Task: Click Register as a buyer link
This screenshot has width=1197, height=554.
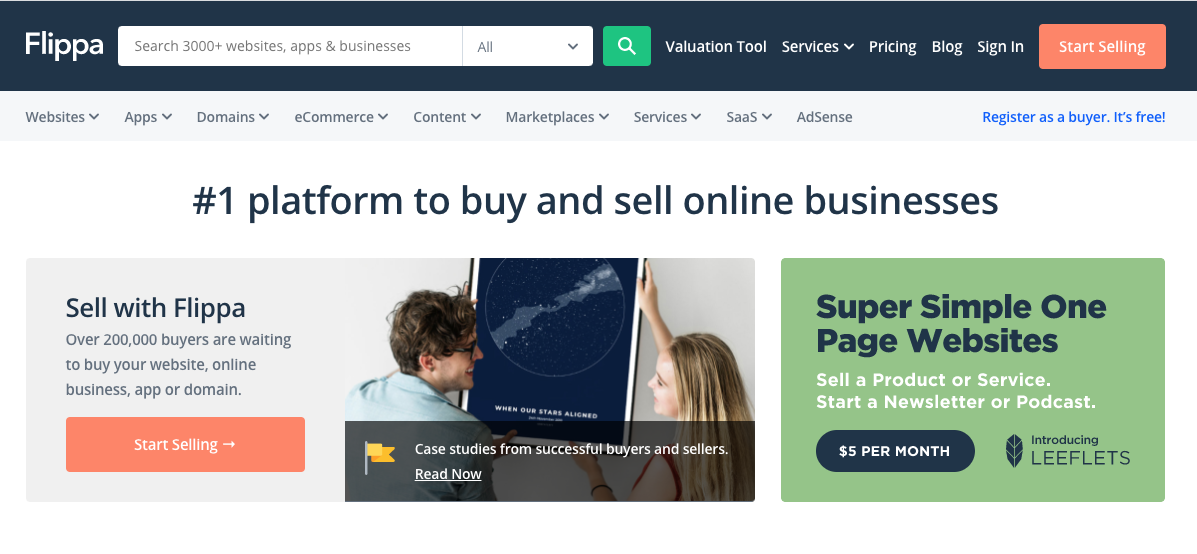Action: (x=1073, y=117)
